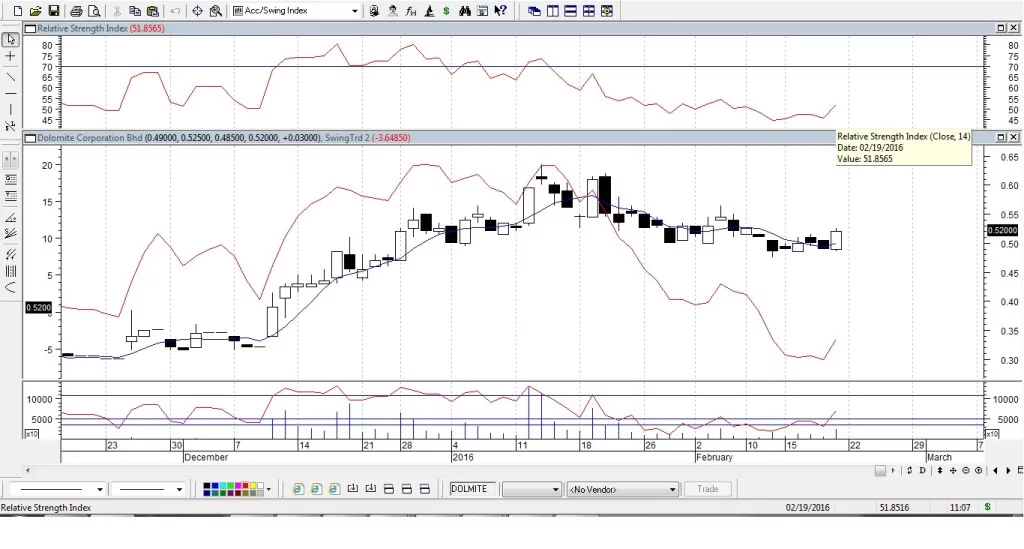Change periodicity with D button
Image resolution: width=1024 pixels, height=549 pixels.
point(922,470)
